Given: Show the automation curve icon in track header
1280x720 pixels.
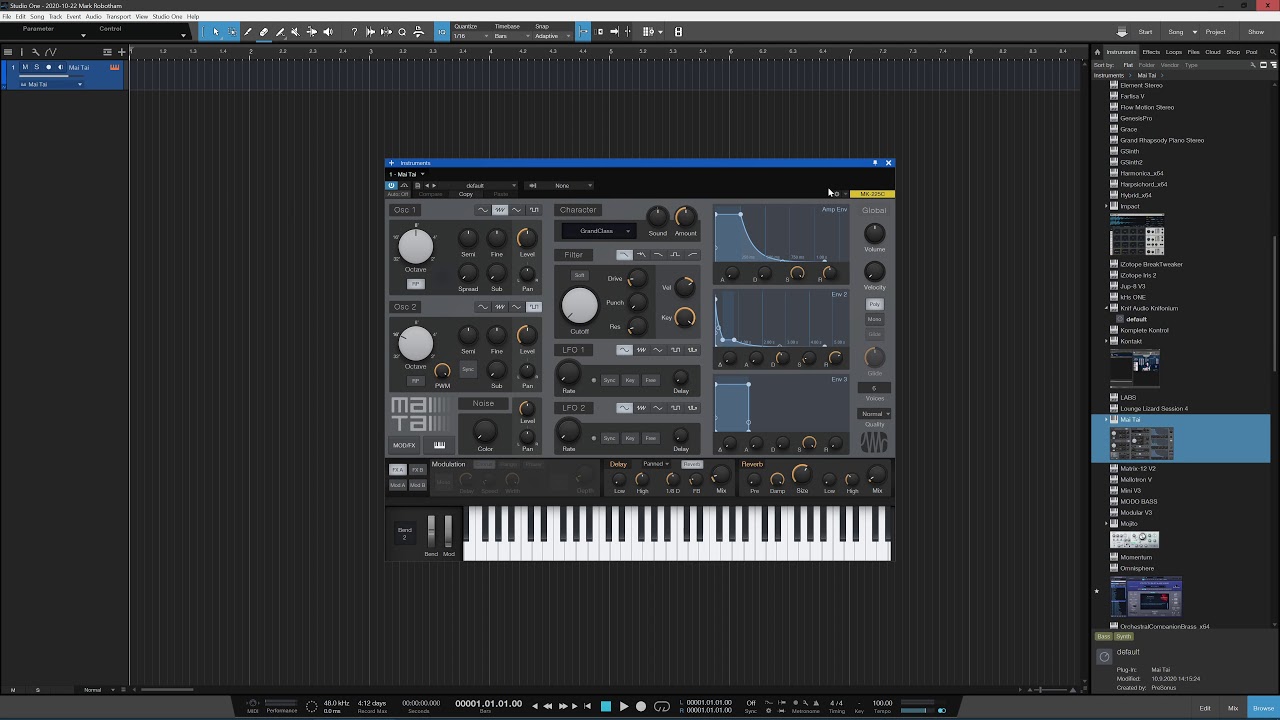Looking at the screenshot, I should tap(50, 52).
